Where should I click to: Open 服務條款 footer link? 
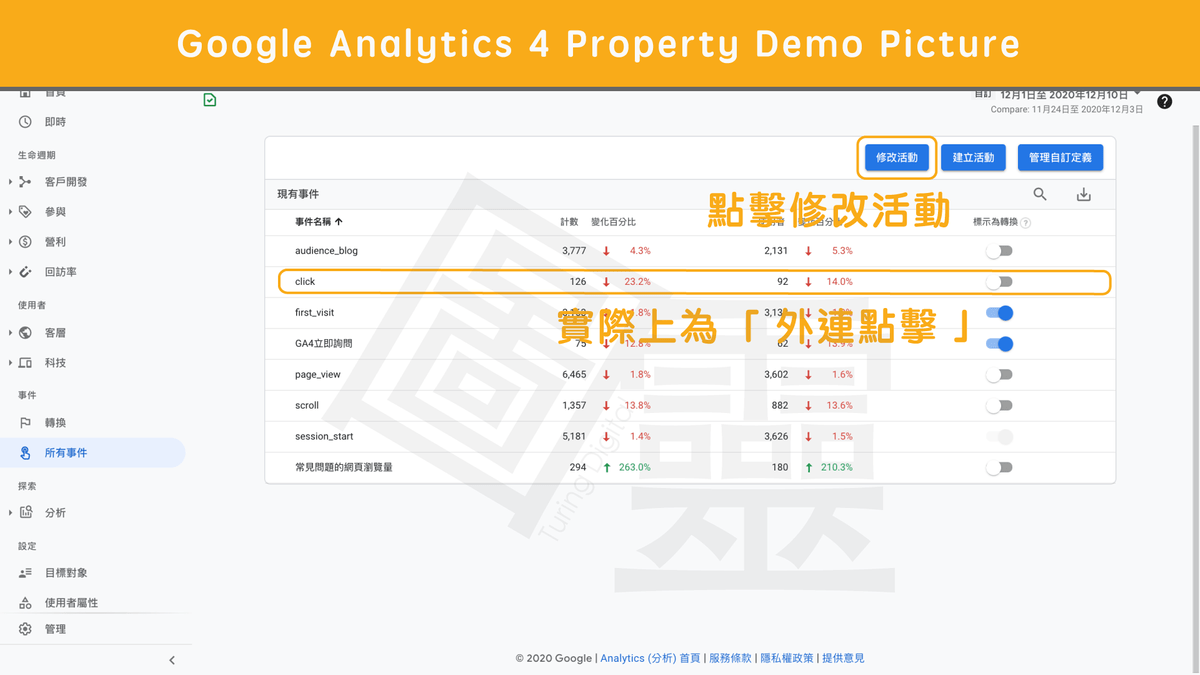pos(729,658)
